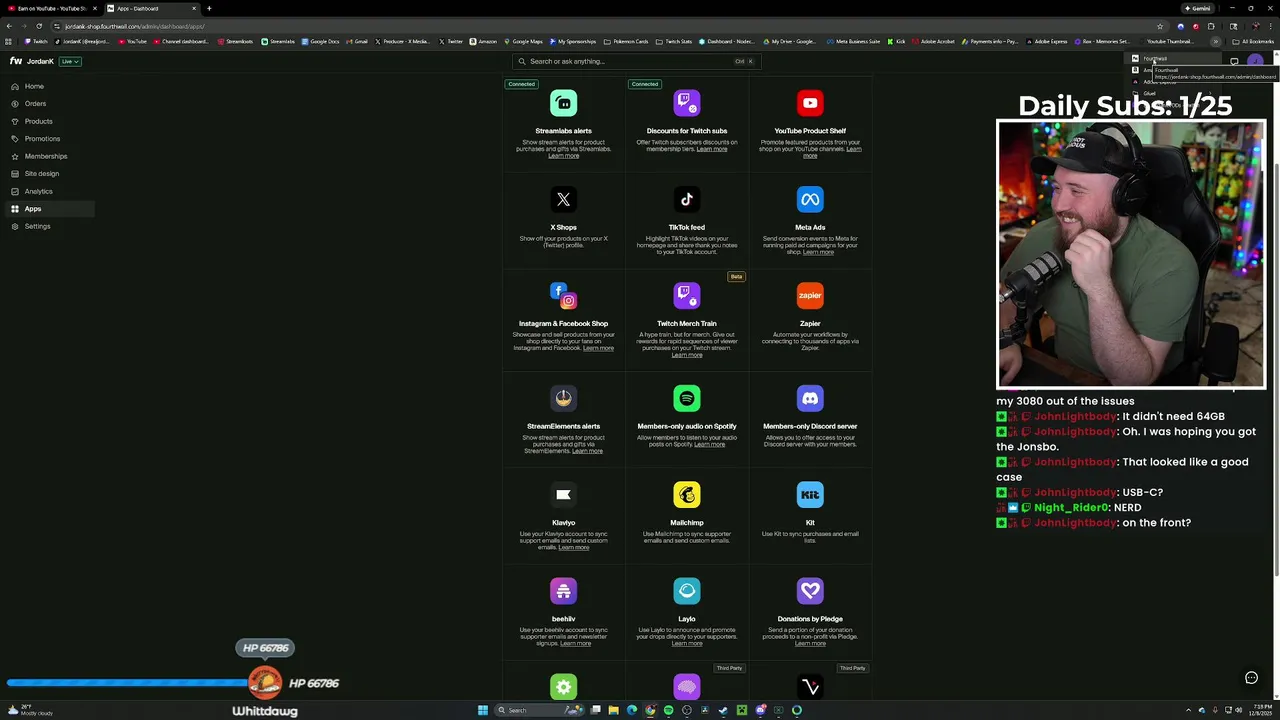The height and width of the screenshot is (720, 1280).
Task: Open Learn more under Discounts for Twitch subs
Action: click(712, 149)
